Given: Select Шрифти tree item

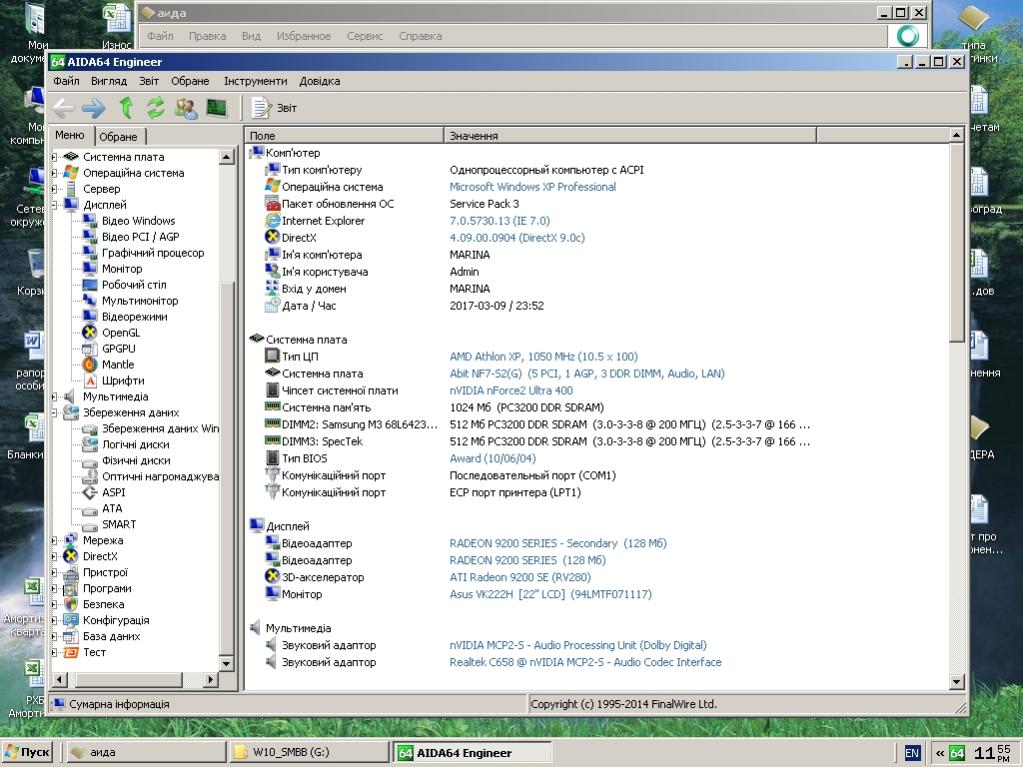Looking at the screenshot, I should (123, 380).
